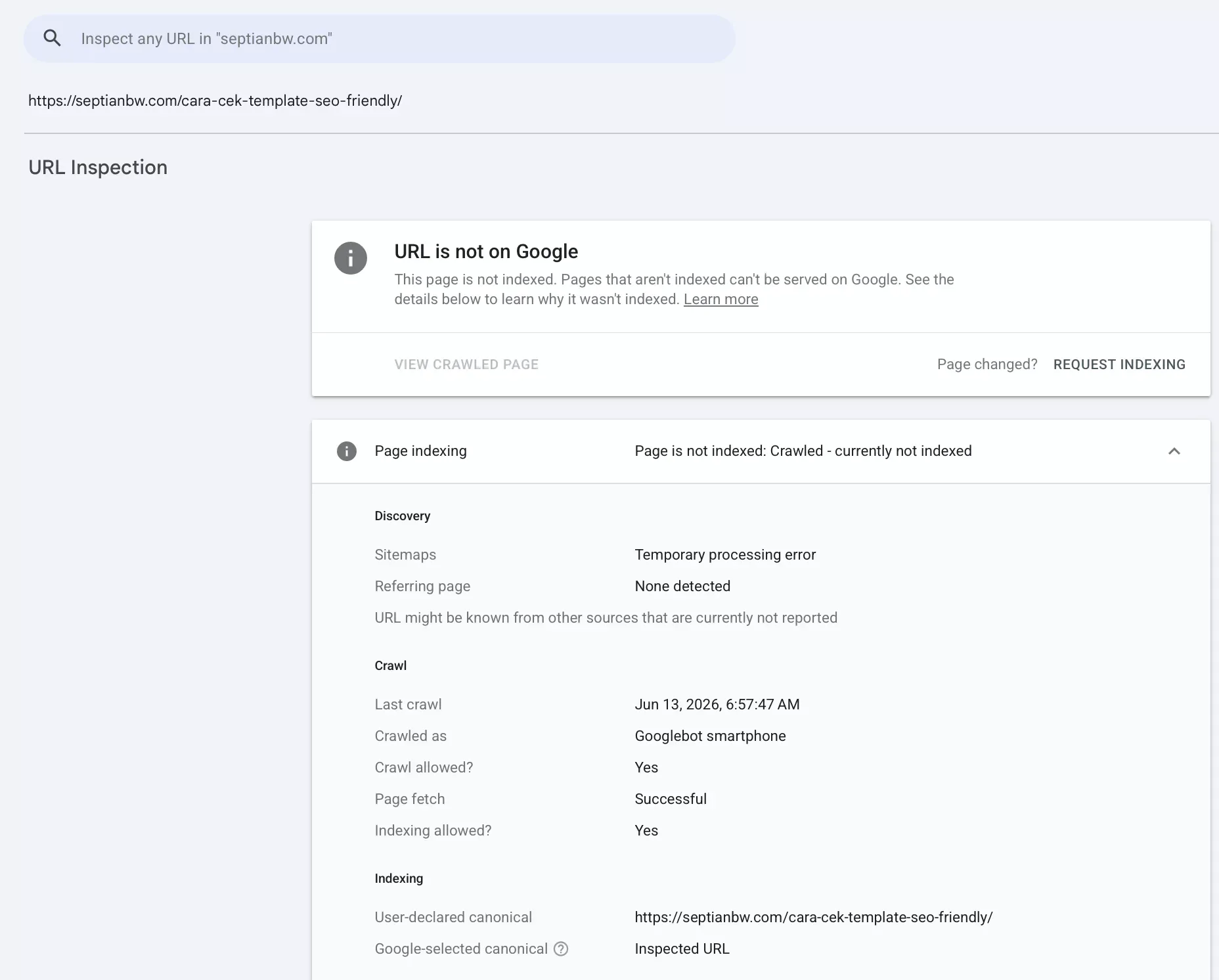This screenshot has width=1219, height=980.
Task: Click Crawled - currently not indexed status
Action: (x=871, y=451)
